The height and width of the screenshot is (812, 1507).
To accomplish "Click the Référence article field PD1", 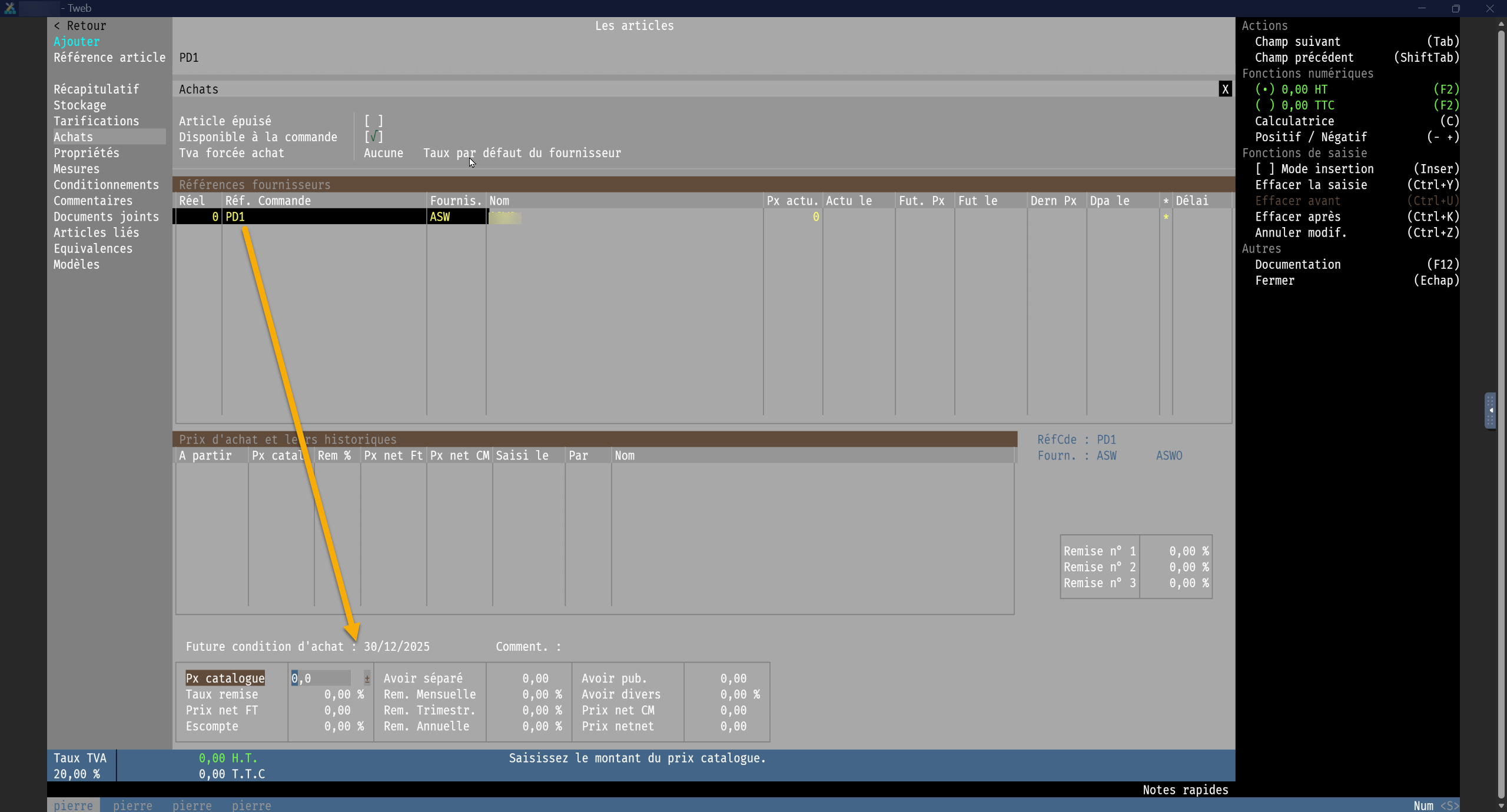I will [189, 58].
